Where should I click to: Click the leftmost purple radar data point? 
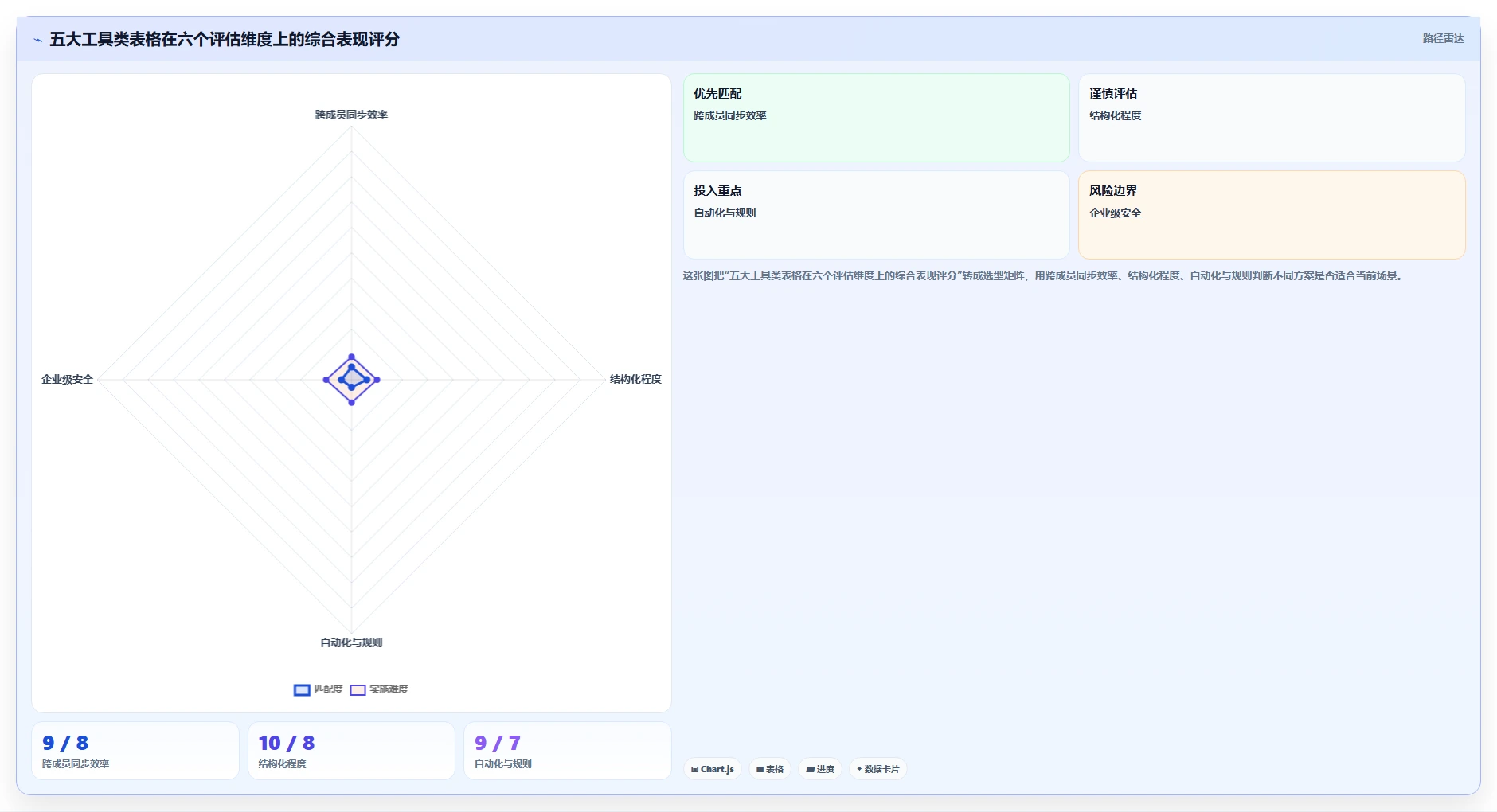[x=326, y=380]
